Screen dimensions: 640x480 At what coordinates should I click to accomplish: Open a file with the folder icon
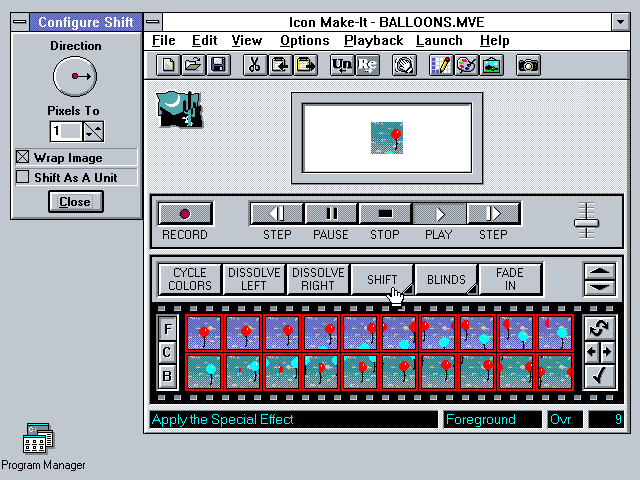tap(193, 65)
